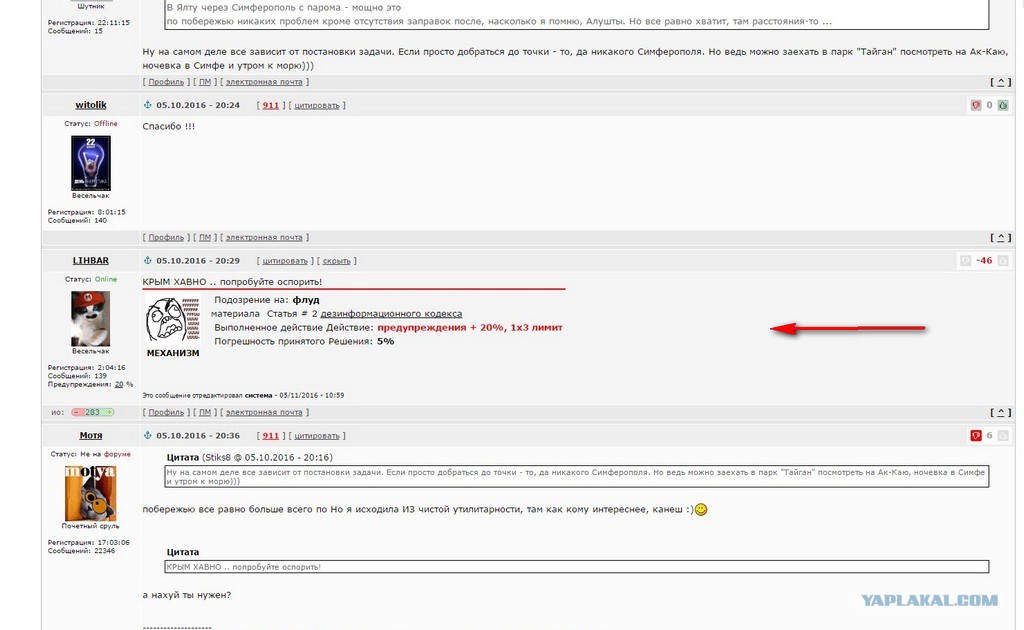Open дезинформационного кодекса link
The height and width of the screenshot is (630, 1024).
coord(391,314)
